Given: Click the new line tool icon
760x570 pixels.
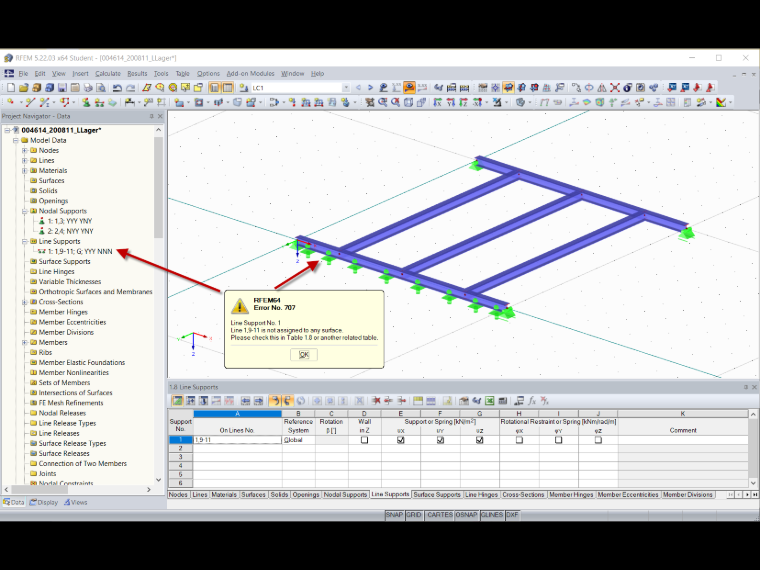Looking at the screenshot, I should [x=30, y=102].
